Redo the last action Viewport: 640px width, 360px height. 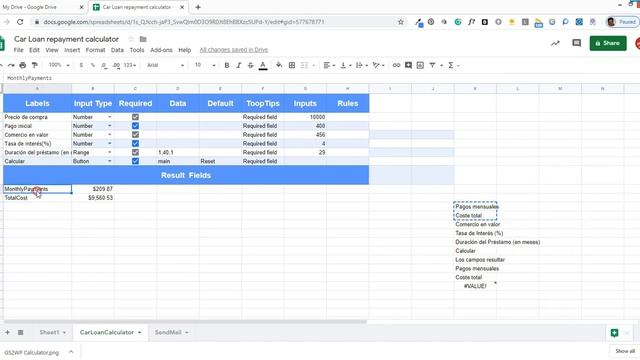(11, 65)
